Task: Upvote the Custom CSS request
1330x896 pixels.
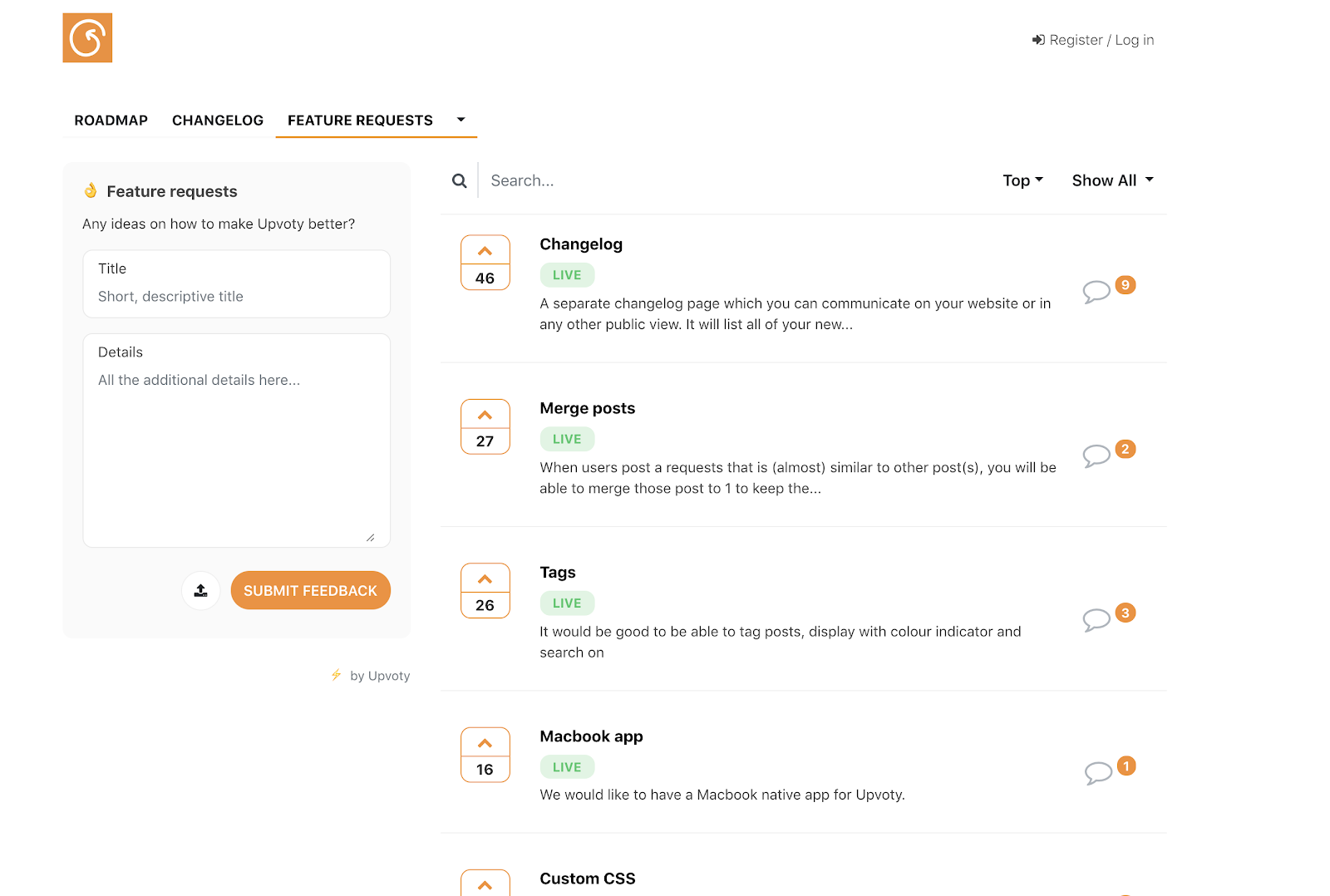Action: coord(485,884)
